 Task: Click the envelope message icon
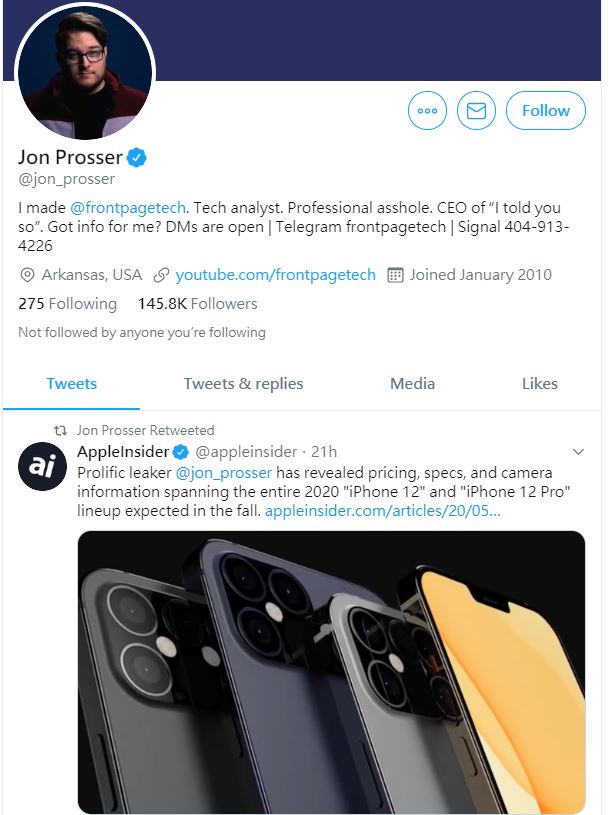pyautogui.click(x=476, y=111)
